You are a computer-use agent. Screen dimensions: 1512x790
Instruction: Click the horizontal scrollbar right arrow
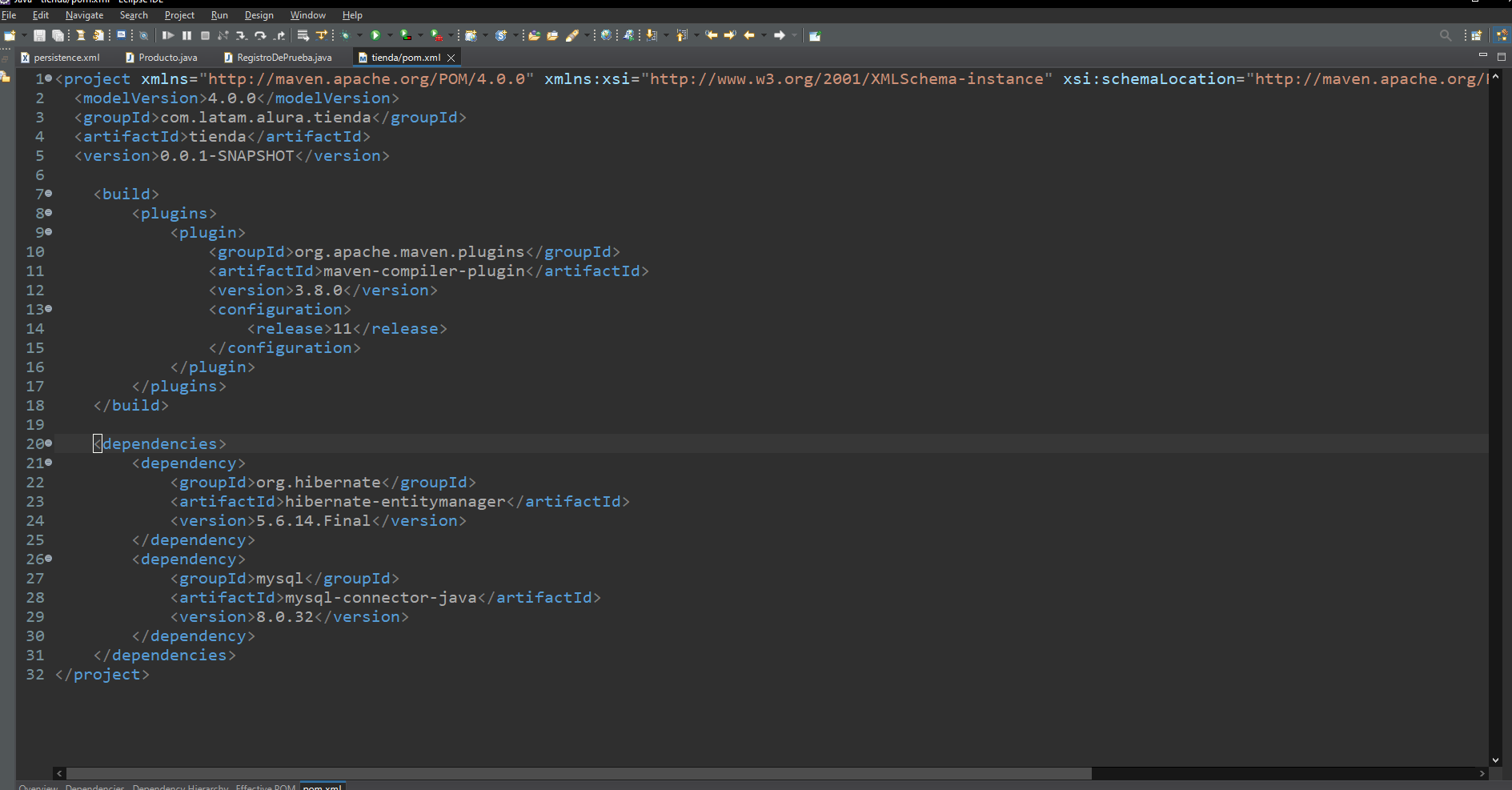click(x=1482, y=773)
